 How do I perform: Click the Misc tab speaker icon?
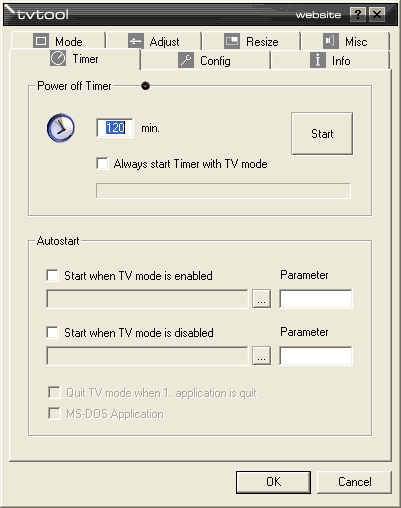330,41
